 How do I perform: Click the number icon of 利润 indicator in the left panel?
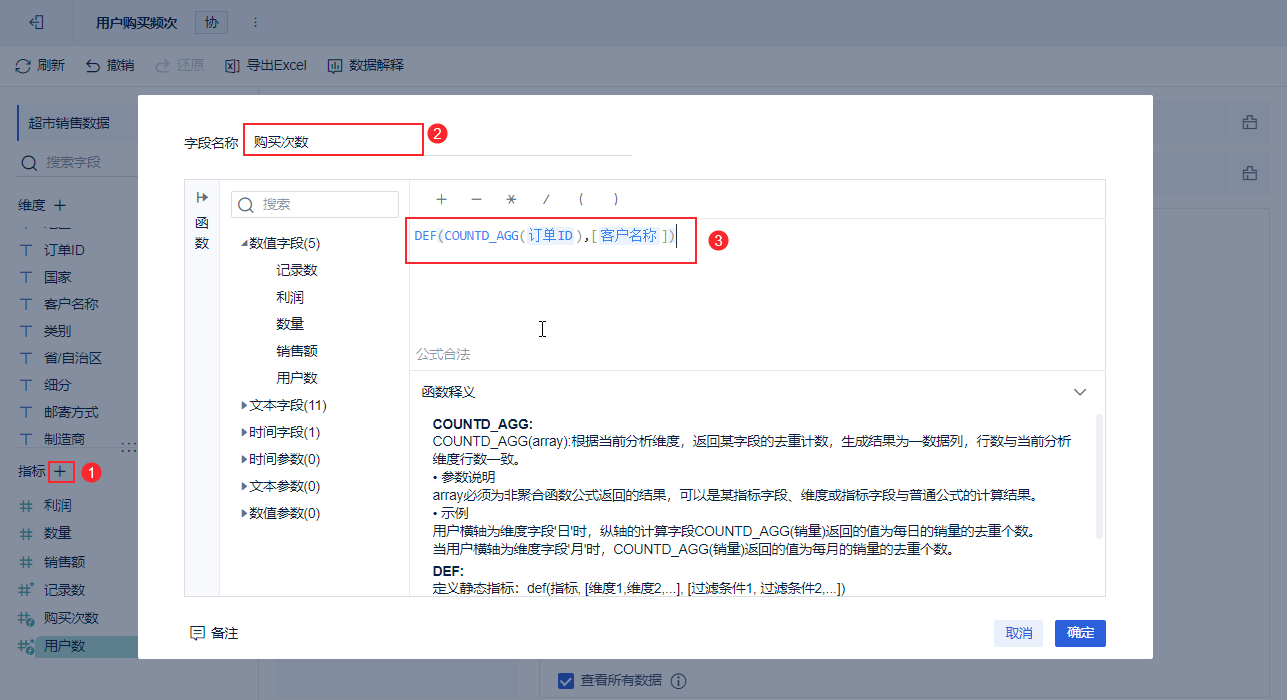pos(27,506)
